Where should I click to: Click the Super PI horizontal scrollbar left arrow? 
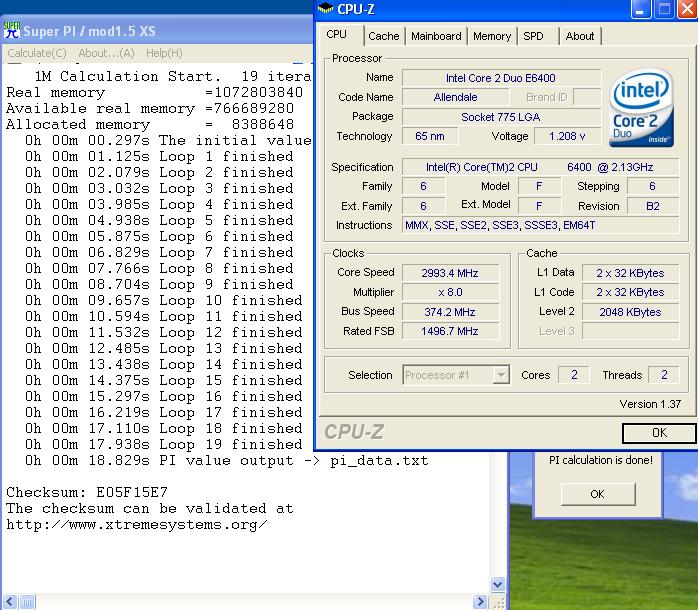point(10,602)
